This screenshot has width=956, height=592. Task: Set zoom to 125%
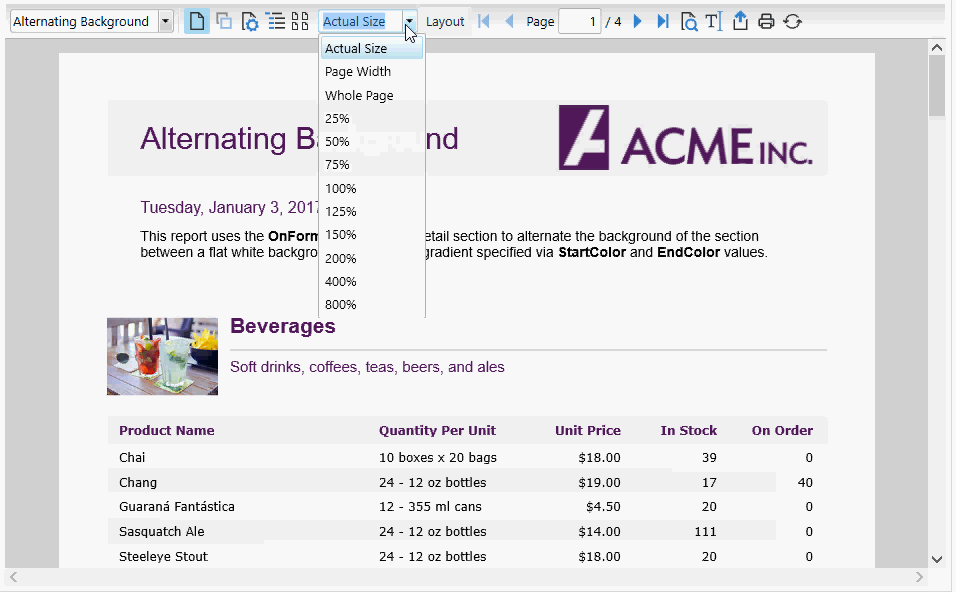pyautogui.click(x=372, y=212)
